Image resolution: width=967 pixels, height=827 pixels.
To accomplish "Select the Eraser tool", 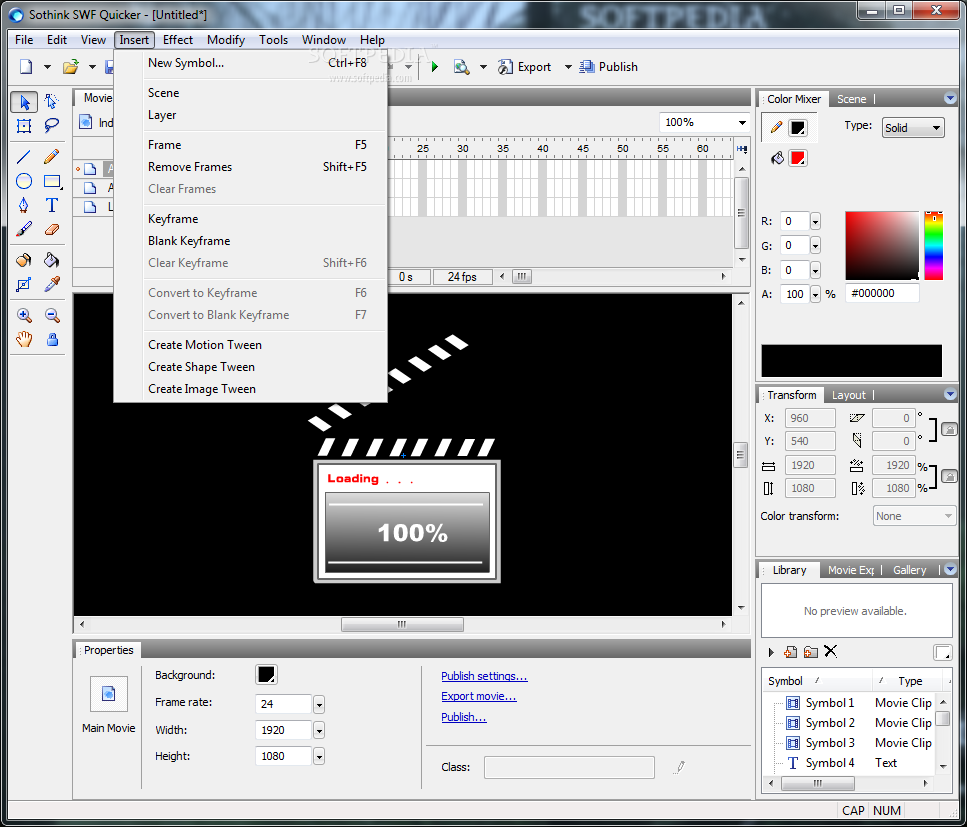I will [52, 229].
